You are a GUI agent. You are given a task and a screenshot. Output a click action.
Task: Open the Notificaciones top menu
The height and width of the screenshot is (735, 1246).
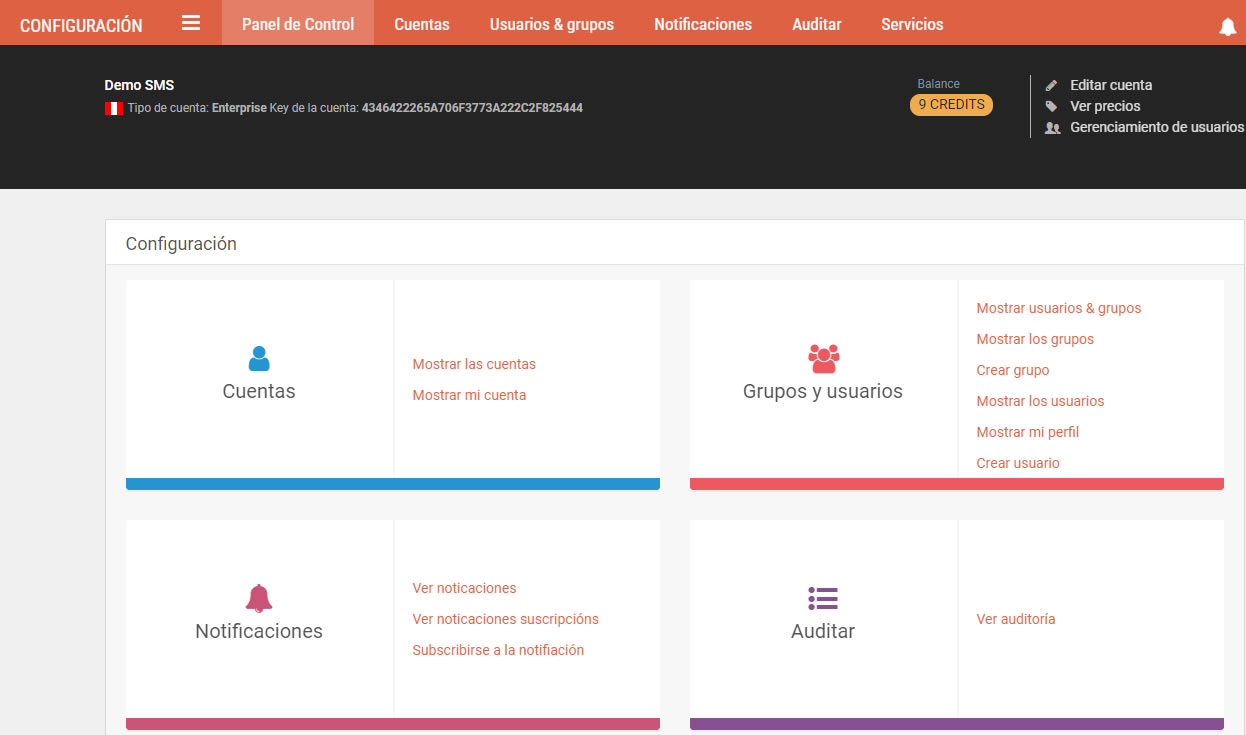[x=703, y=24]
